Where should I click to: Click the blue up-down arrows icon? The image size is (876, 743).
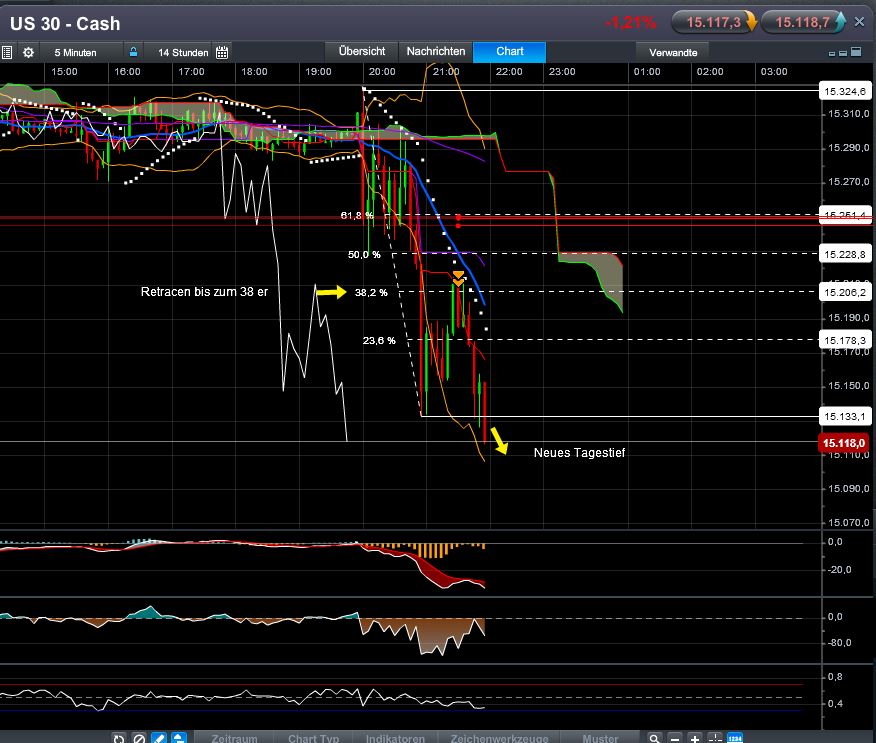179,738
